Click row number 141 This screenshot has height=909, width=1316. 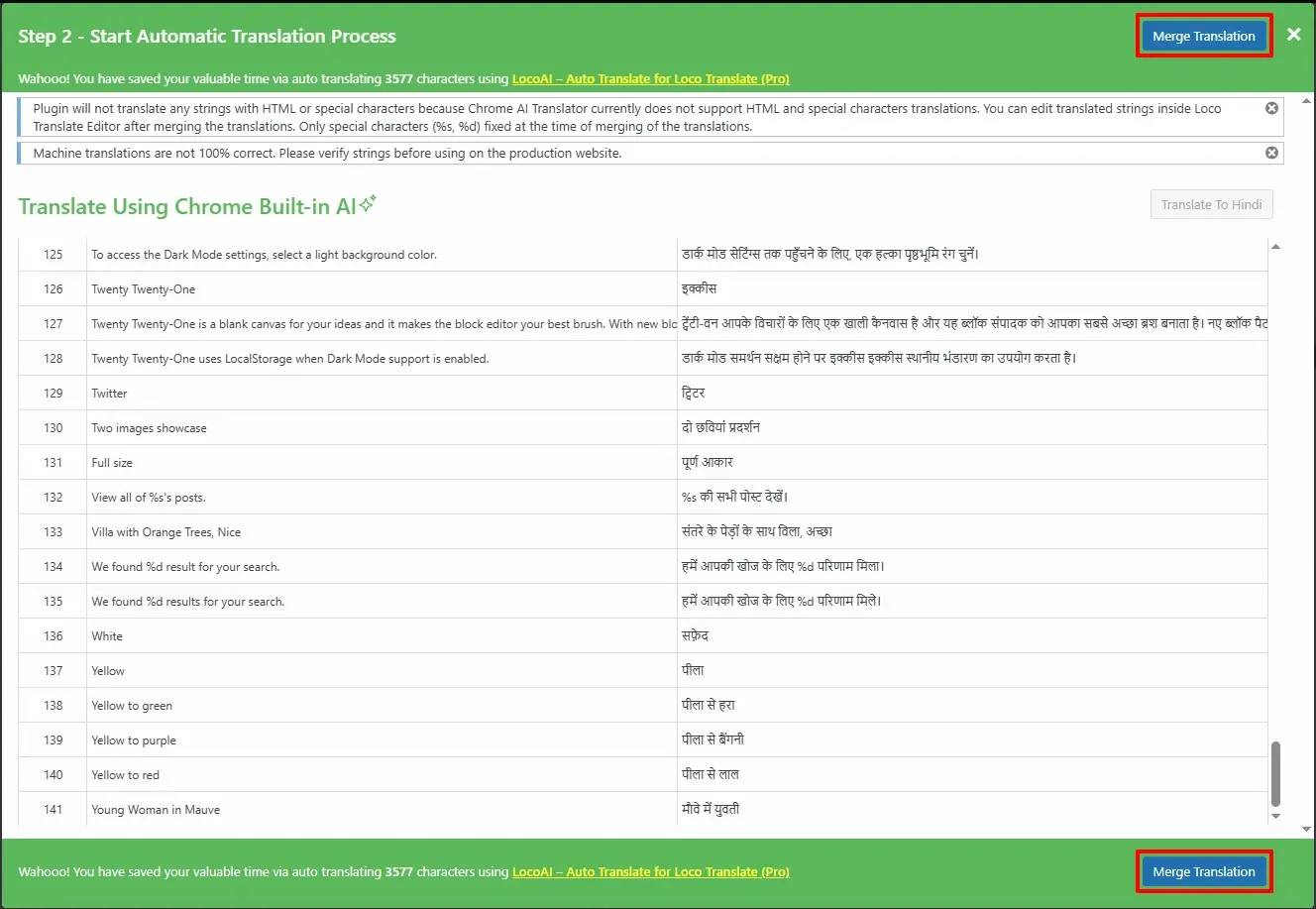coord(54,810)
